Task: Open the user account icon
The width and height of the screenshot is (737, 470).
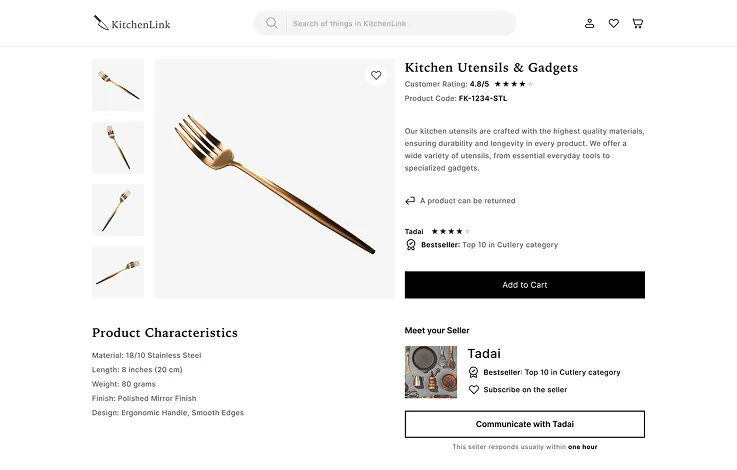Action: coord(590,23)
